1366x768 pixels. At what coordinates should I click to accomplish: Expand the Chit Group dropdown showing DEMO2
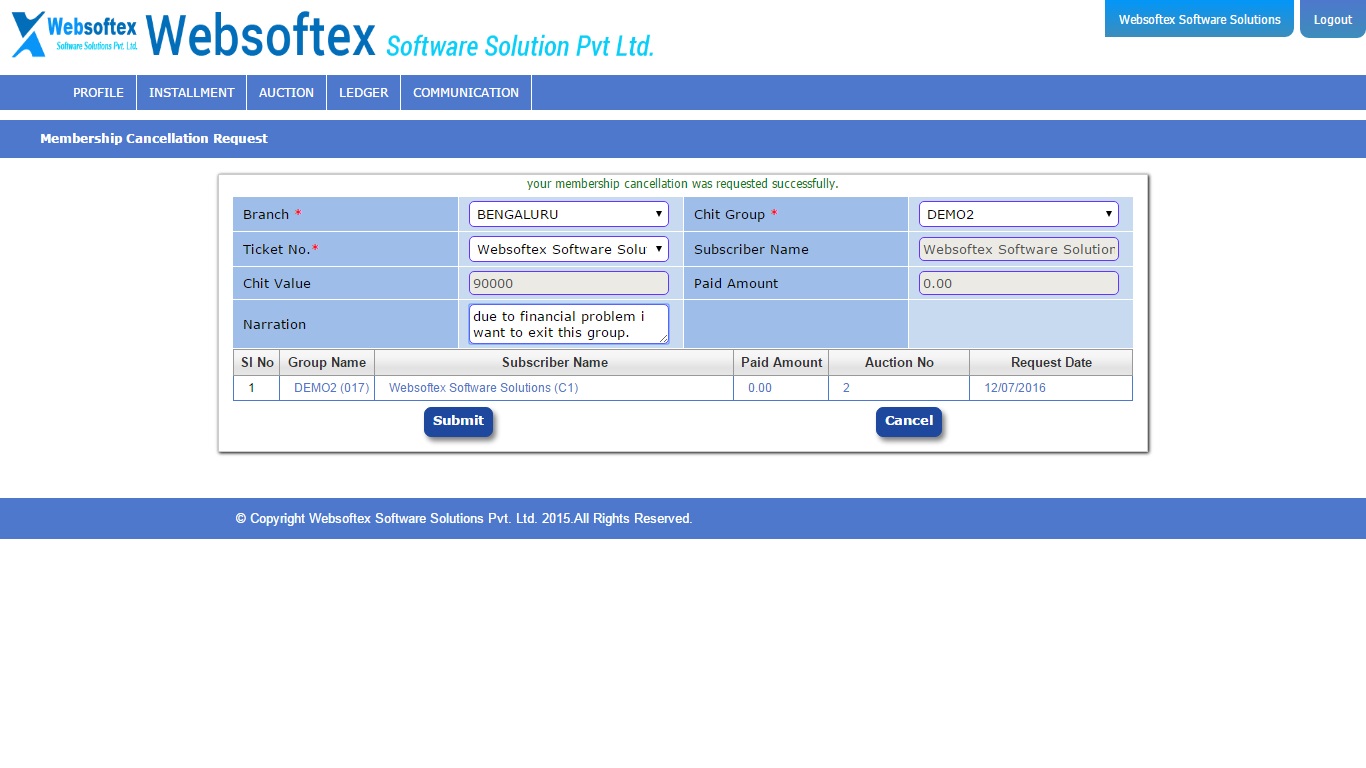coord(1019,214)
